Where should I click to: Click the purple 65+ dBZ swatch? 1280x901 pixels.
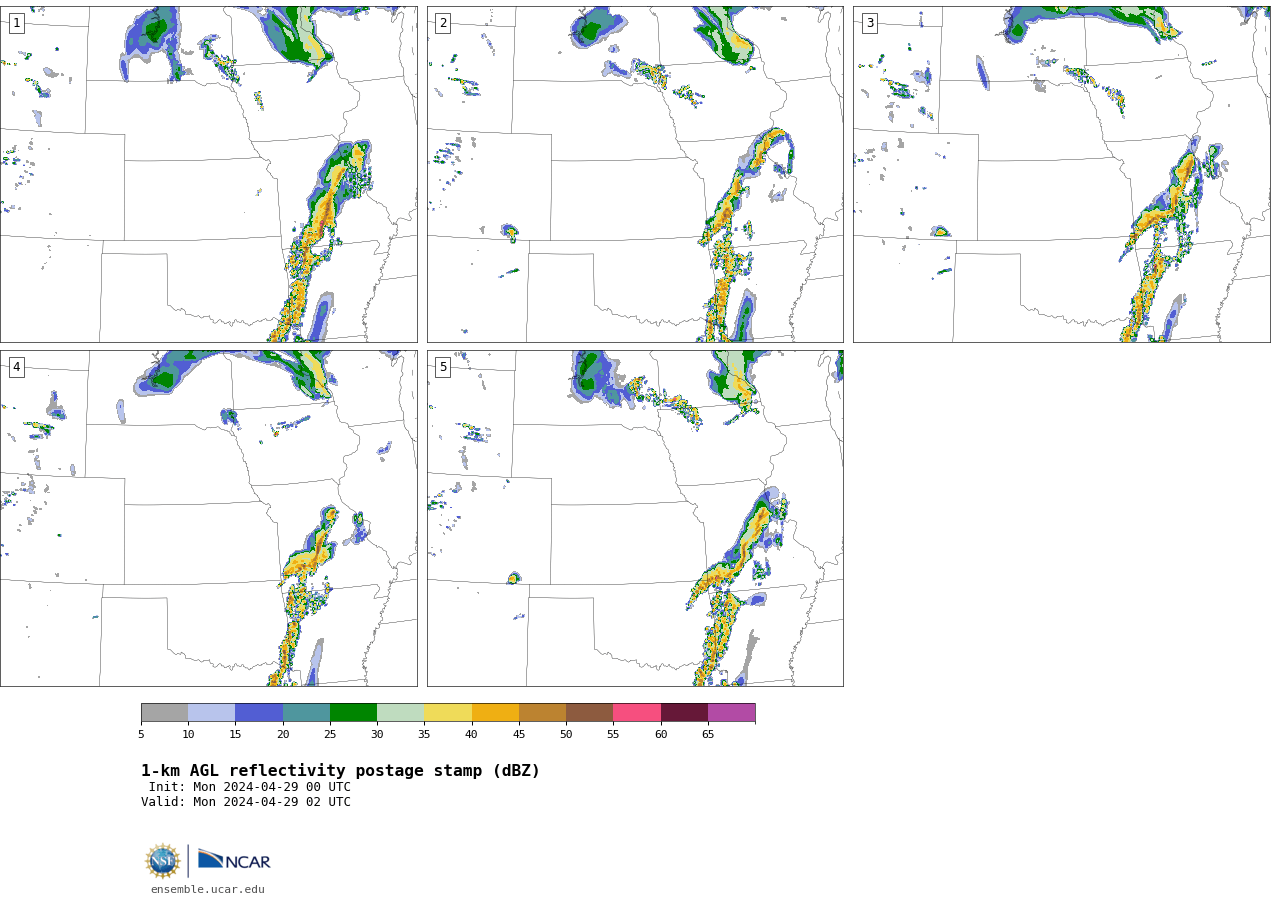pyautogui.click(x=731, y=713)
